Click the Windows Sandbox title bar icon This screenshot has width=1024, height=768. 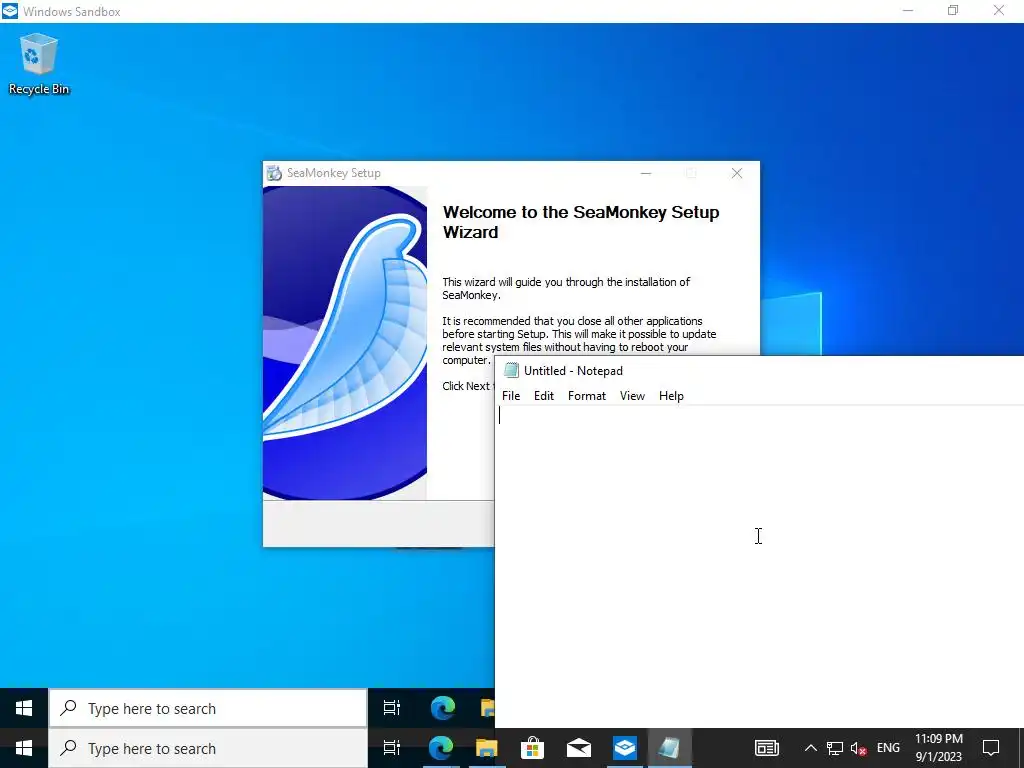[10, 11]
